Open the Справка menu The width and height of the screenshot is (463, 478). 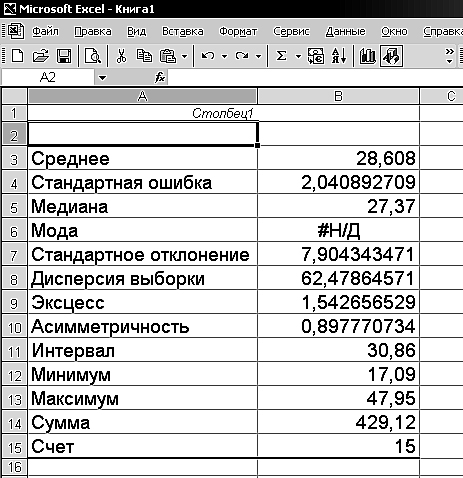point(443,31)
